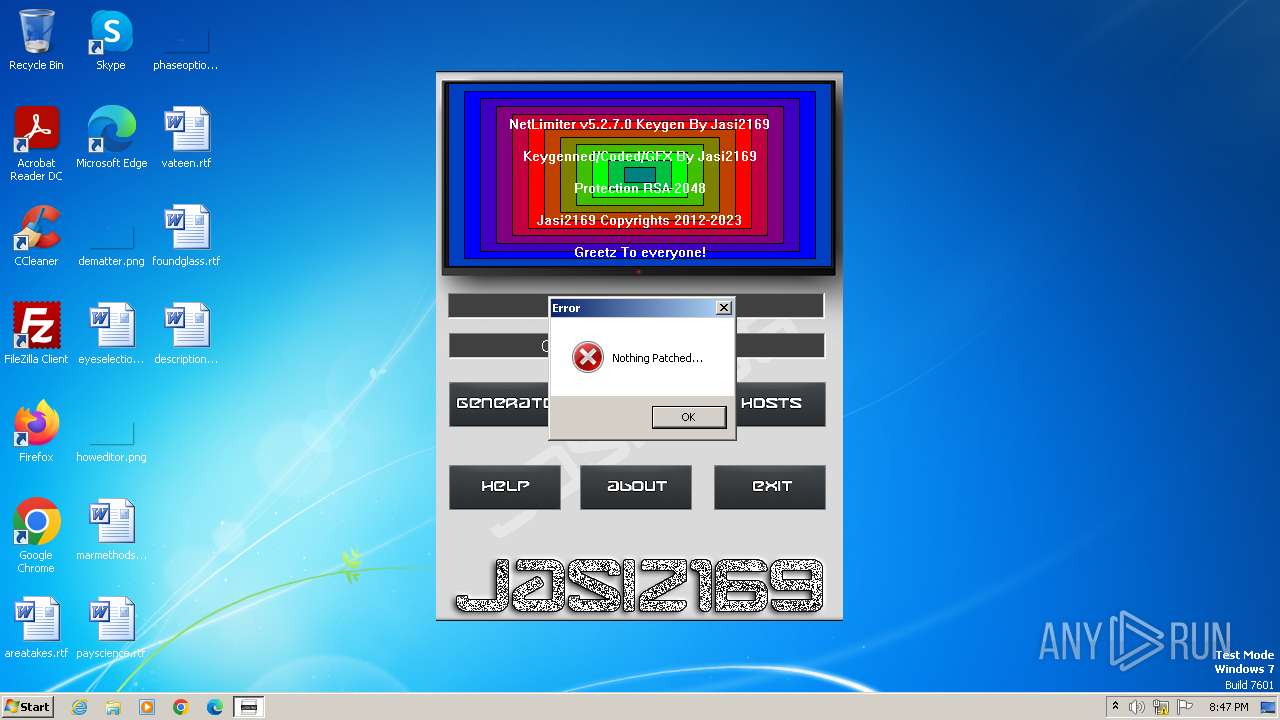Click the Action Center flag icon
Image resolution: width=1280 pixels, height=720 pixels.
1185,707
